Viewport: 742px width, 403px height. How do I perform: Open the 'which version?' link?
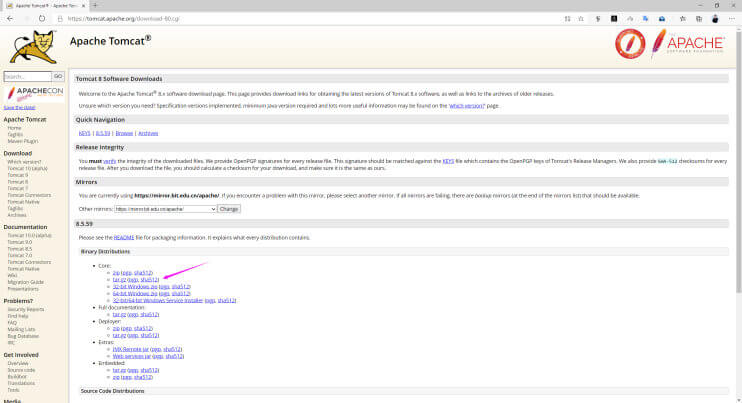pyautogui.click(x=467, y=106)
